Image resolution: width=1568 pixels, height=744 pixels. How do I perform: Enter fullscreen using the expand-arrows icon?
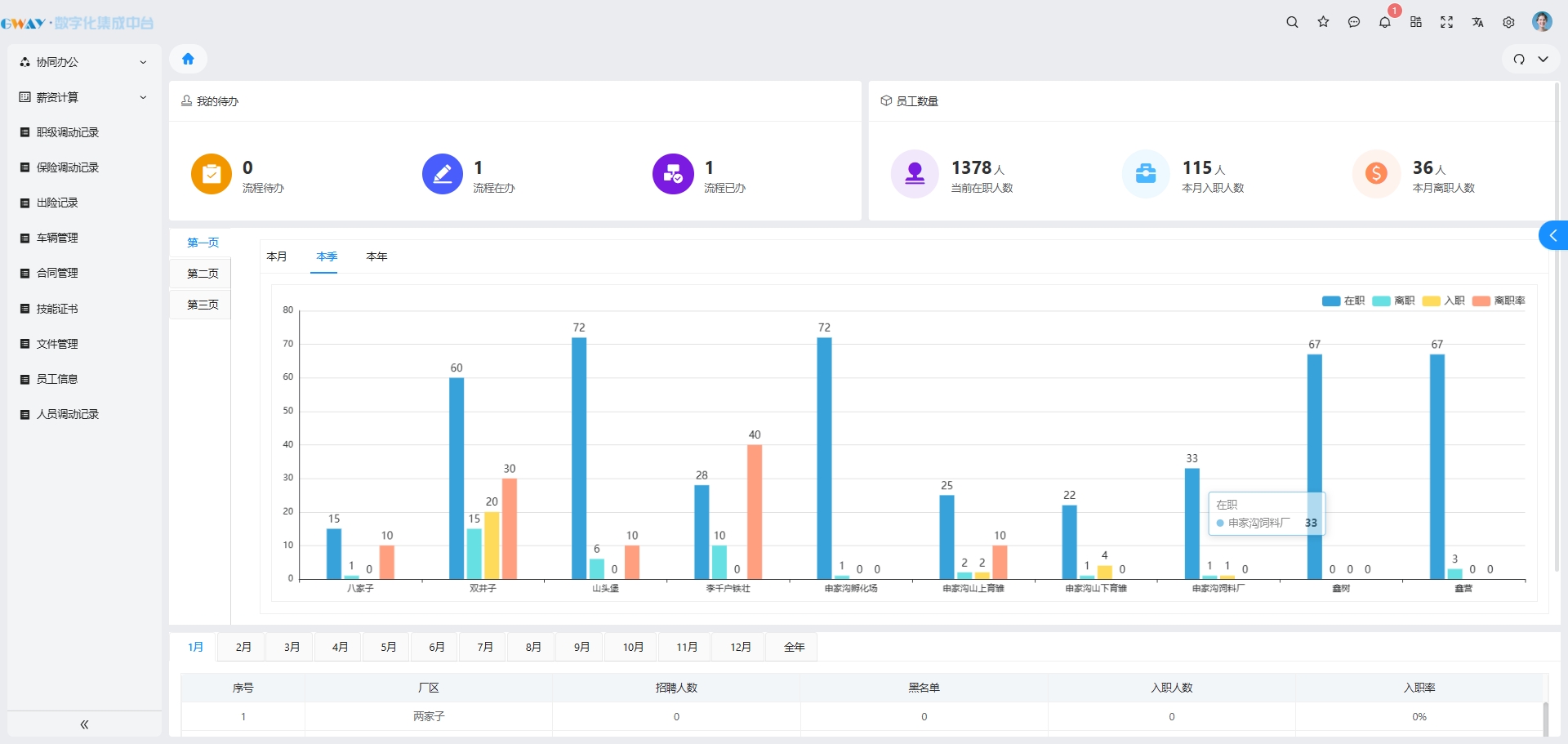1446,22
